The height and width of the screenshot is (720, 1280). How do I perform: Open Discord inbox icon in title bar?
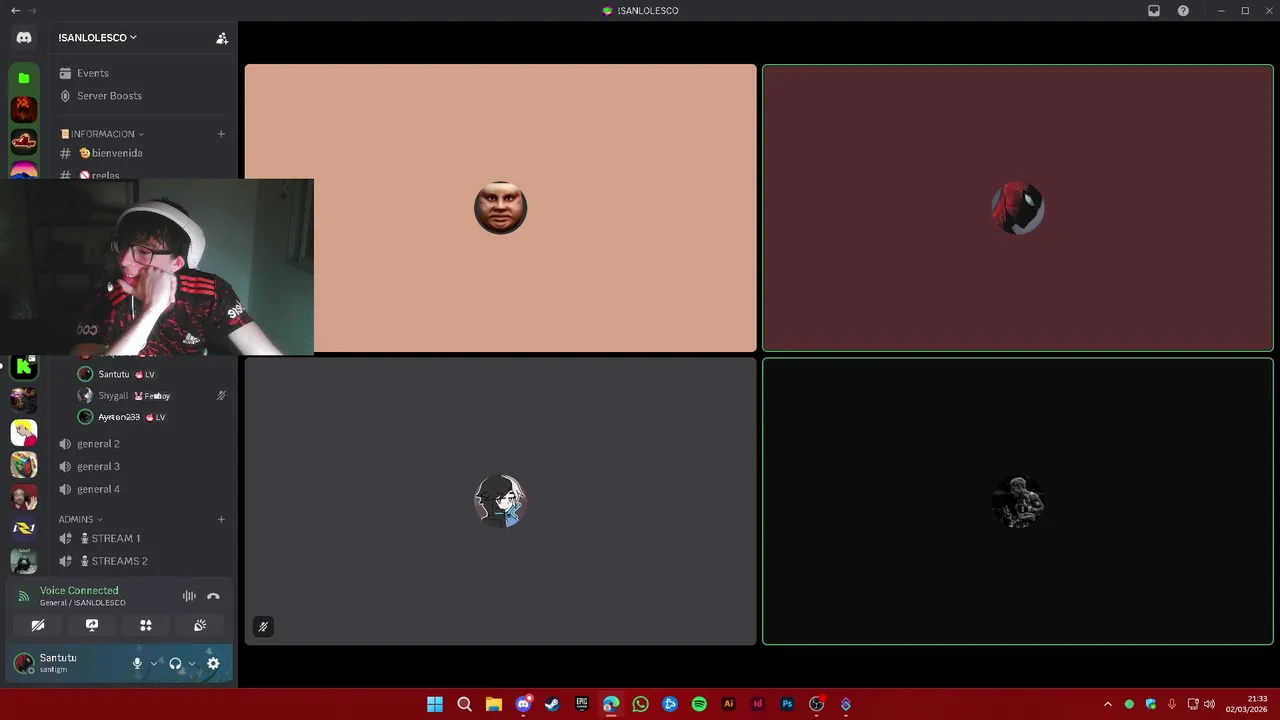(x=1153, y=11)
